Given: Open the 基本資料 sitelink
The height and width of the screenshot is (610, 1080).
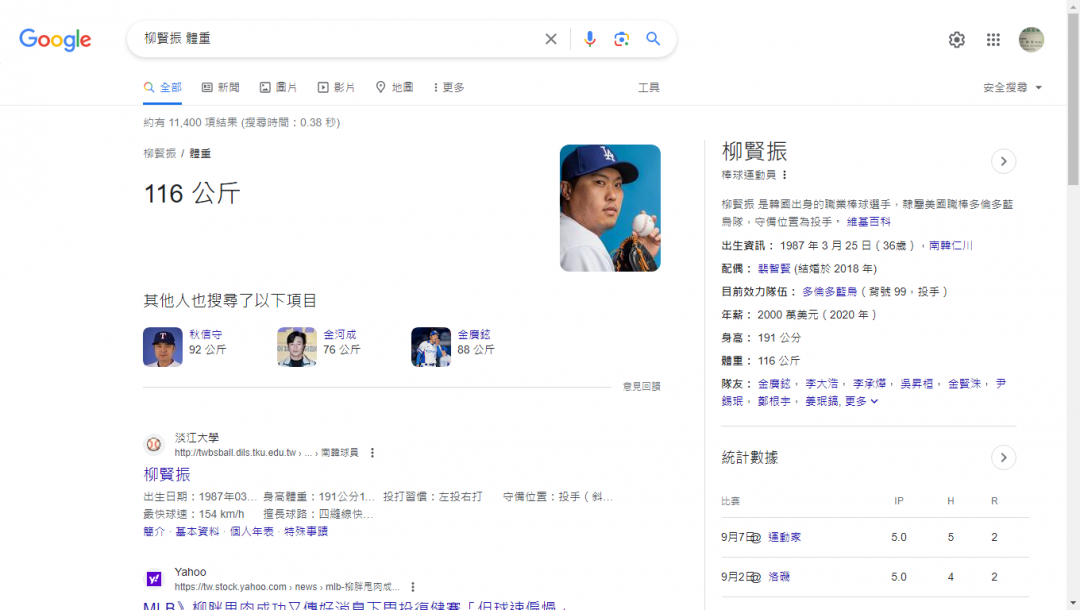Looking at the screenshot, I should (x=197, y=532).
